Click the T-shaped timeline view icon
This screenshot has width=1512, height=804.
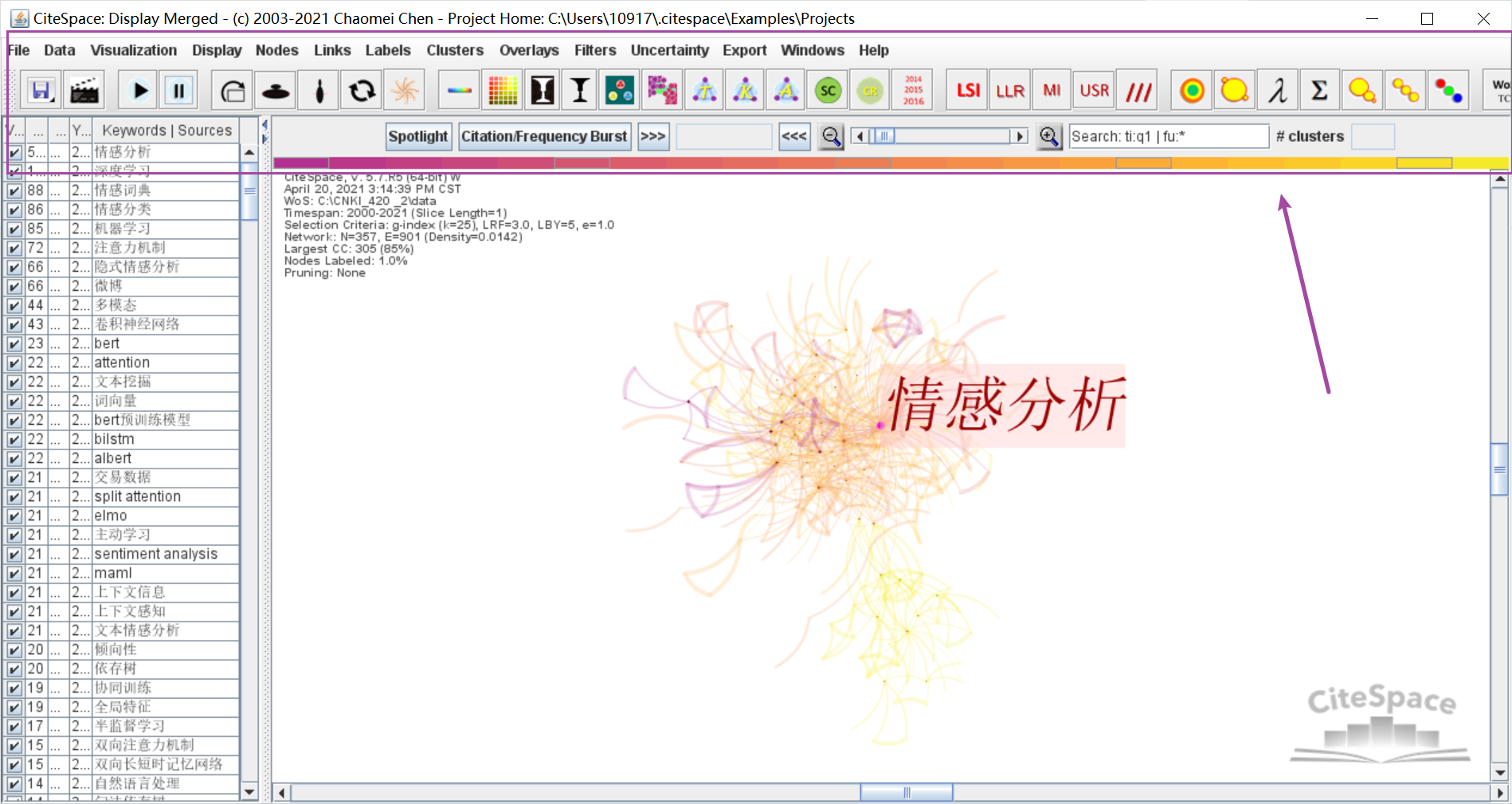click(x=581, y=91)
